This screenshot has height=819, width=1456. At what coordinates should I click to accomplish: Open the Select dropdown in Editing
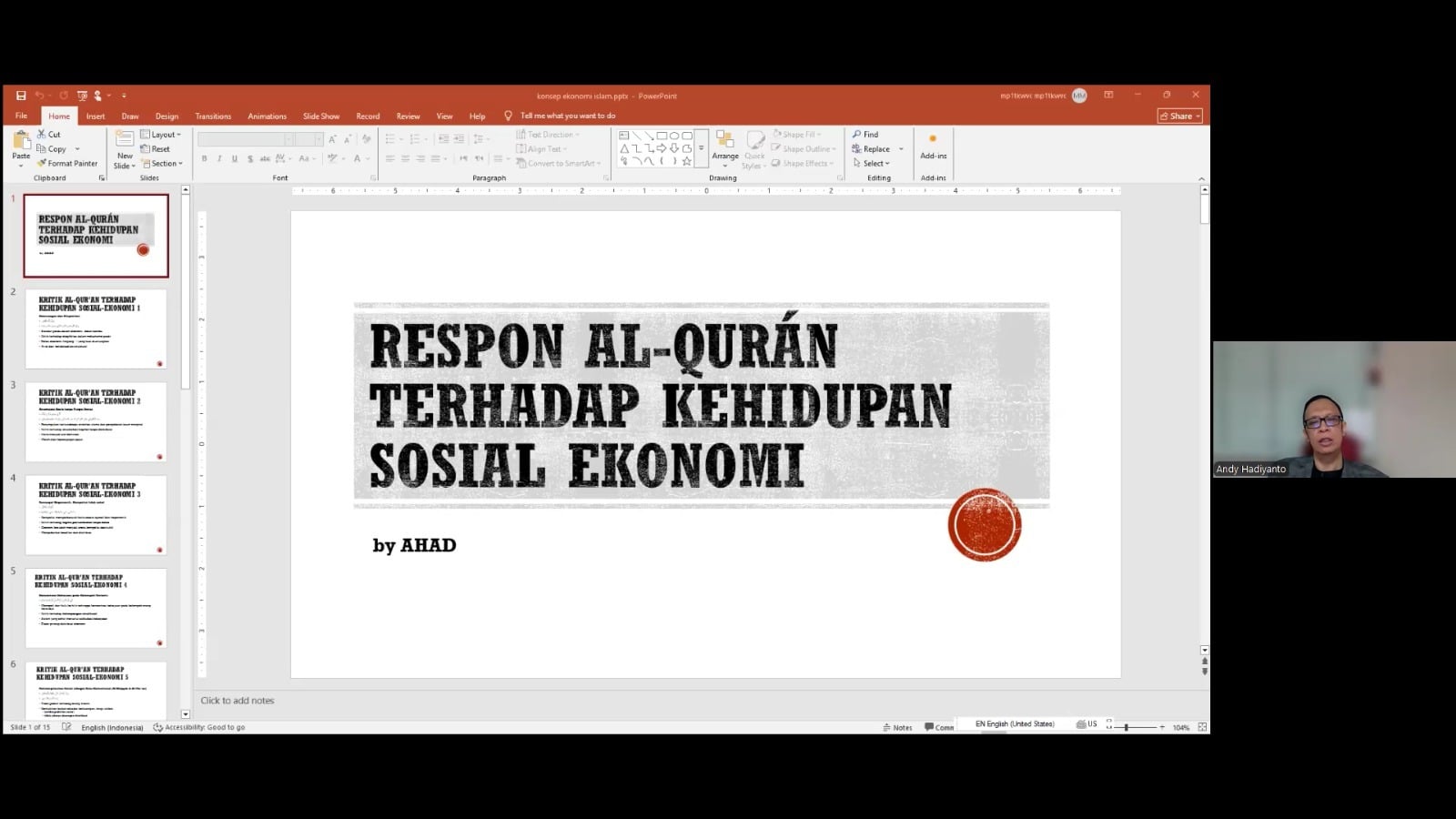click(872, 164)
